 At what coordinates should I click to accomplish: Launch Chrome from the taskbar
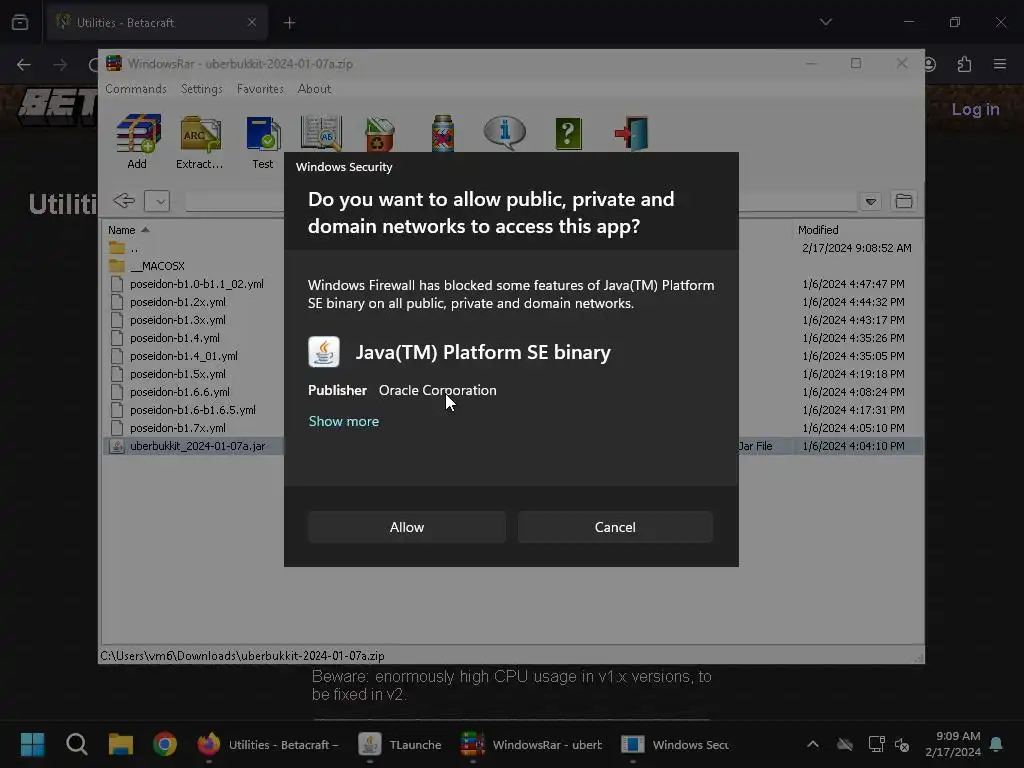165,744
